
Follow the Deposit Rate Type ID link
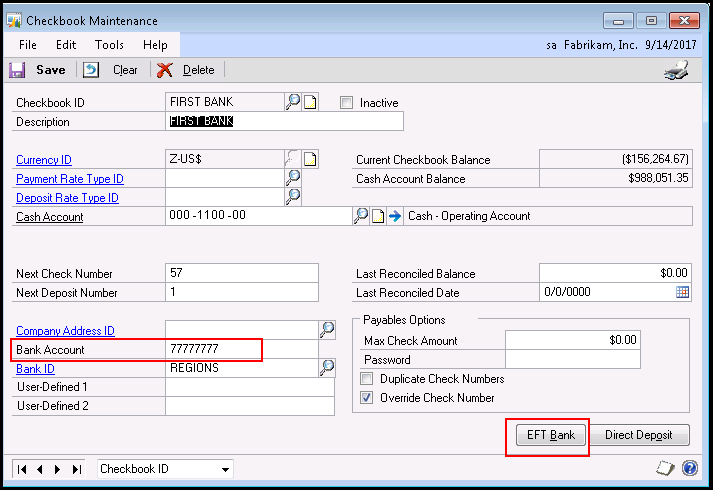67,198
